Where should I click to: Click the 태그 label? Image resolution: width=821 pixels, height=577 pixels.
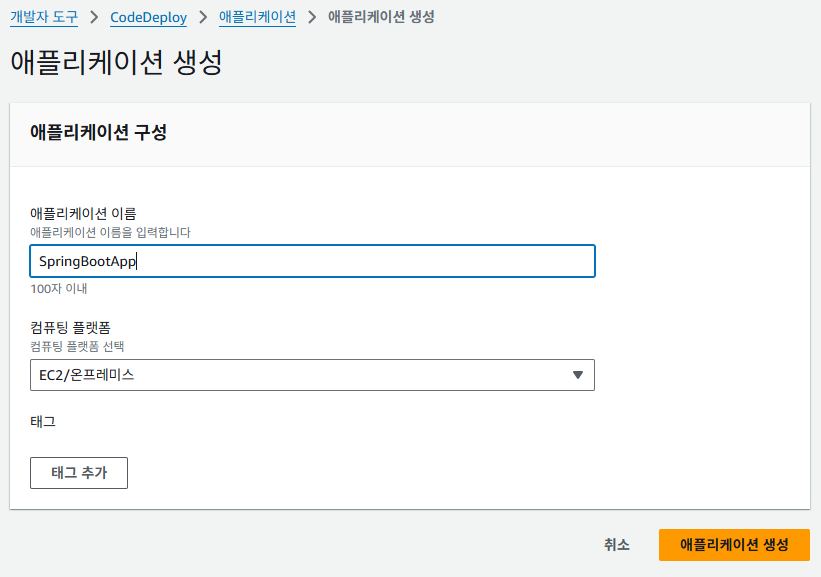tap(43, 421)
